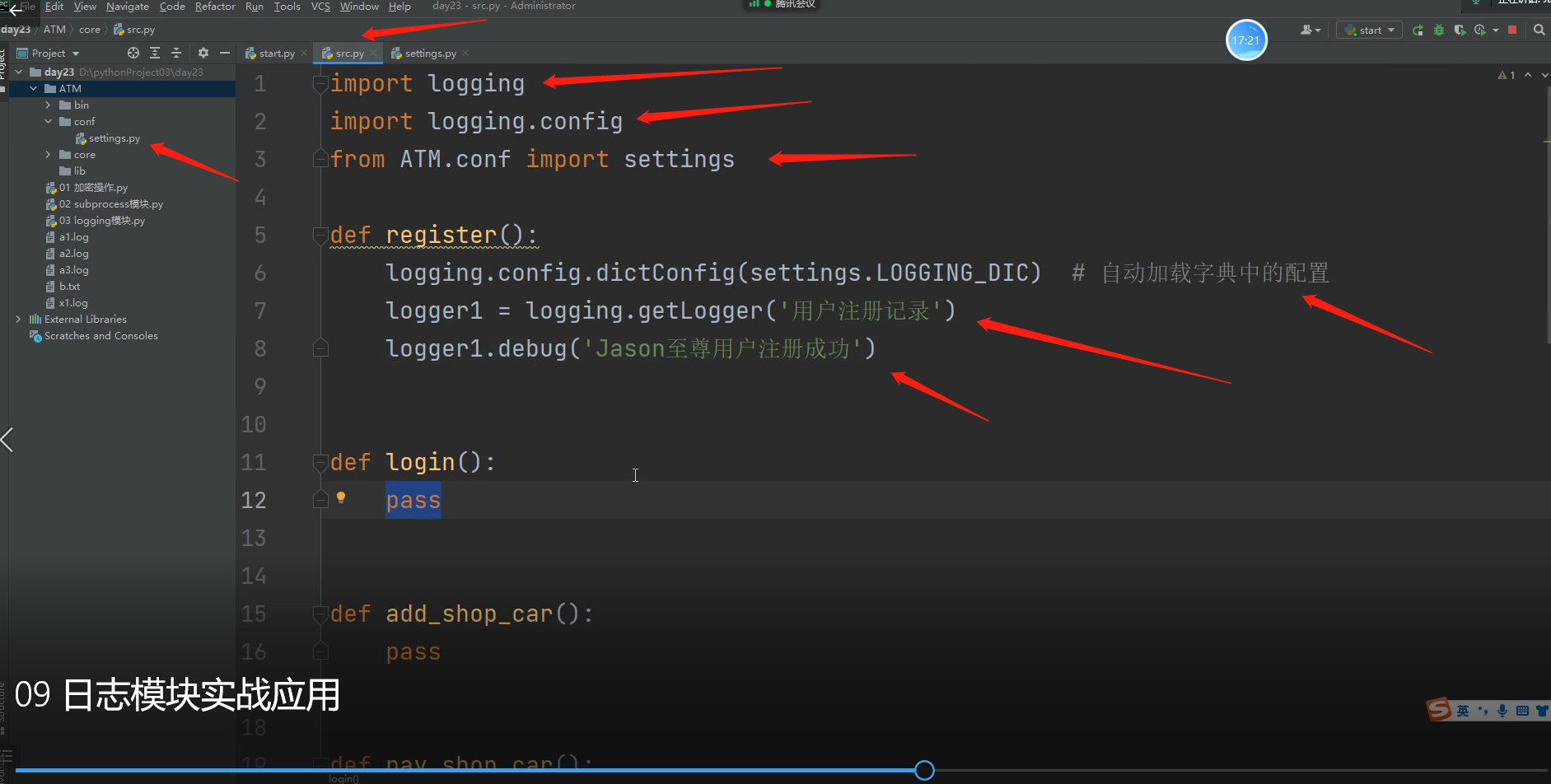Open the profiler options dropdown arrow

[x=1496, y=30]
